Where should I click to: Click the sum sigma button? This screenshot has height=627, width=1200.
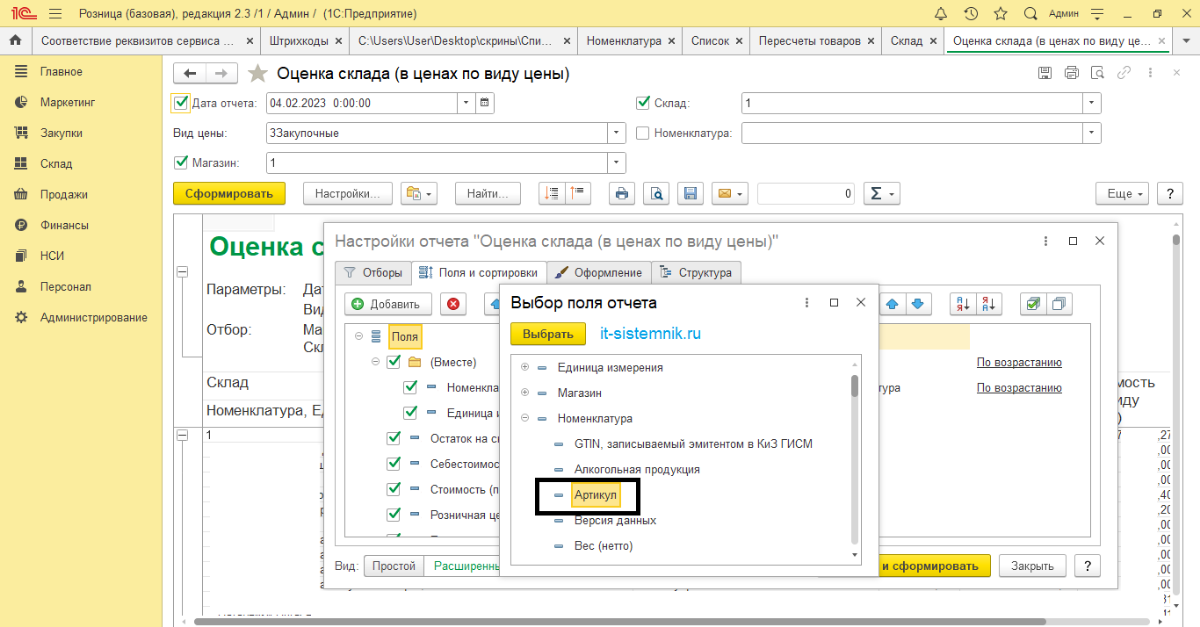[x=881, y=194]
